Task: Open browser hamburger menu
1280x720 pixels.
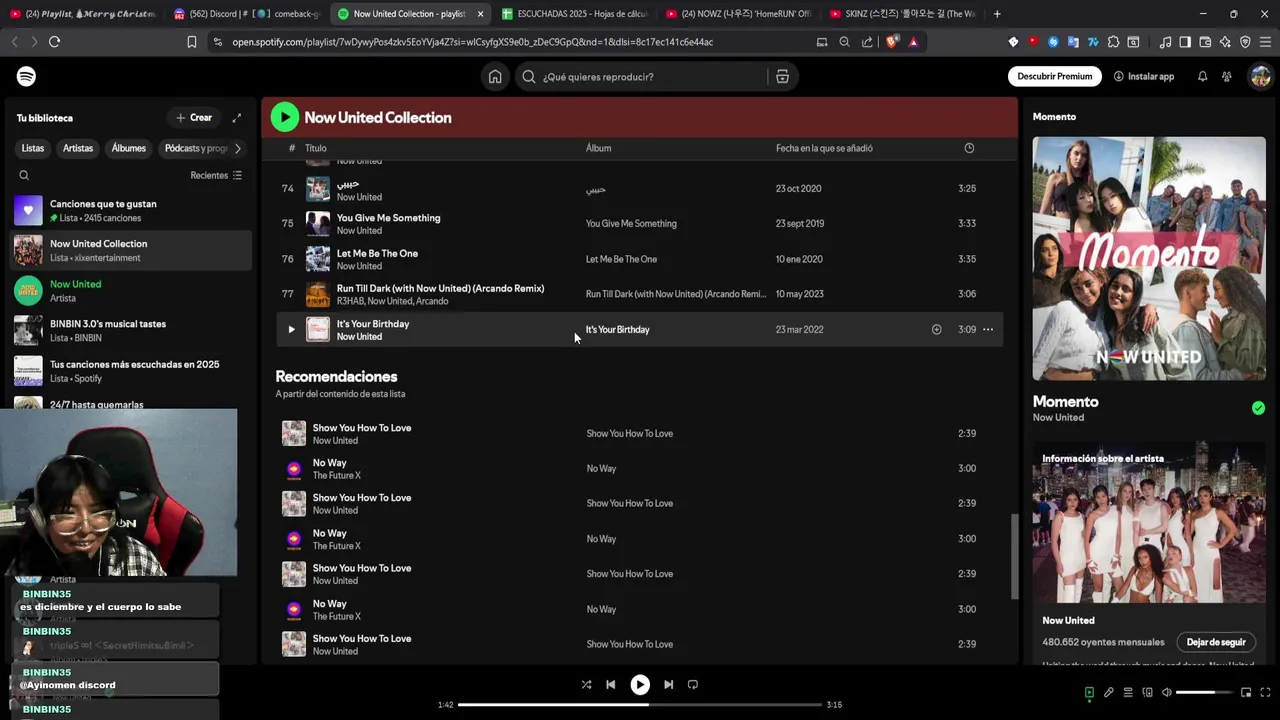Action: click(x=1265, y=42)
